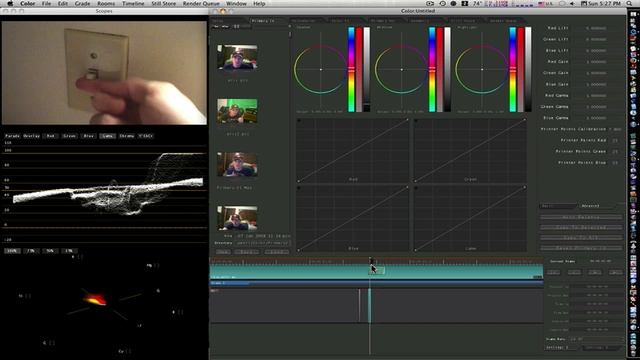The image size is (640, 360).
Task: Adjust the Highlight saturation red slider
Action: [x=520, y=69]
